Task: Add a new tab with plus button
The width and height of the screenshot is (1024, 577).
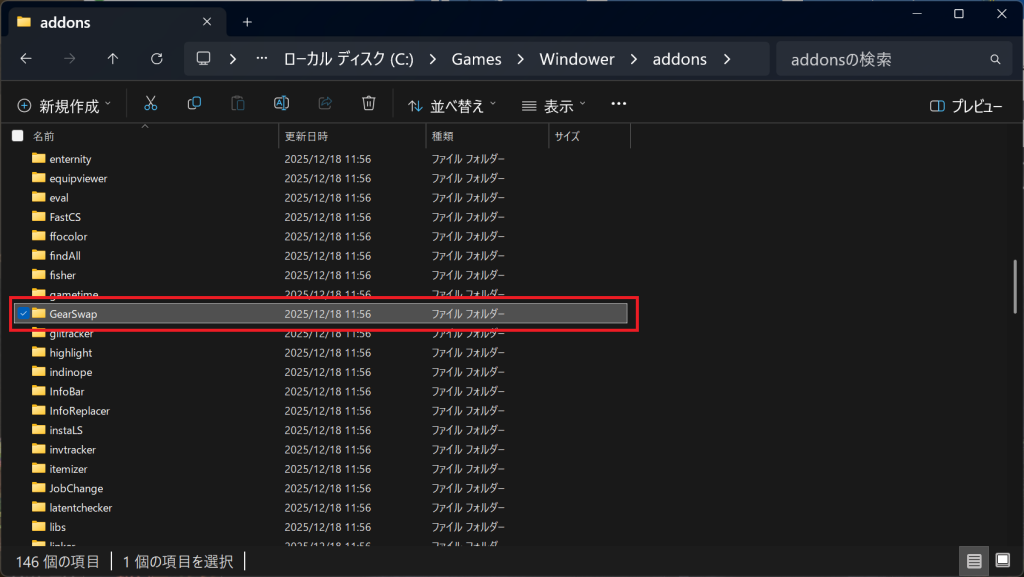Action: coord(247,22)
